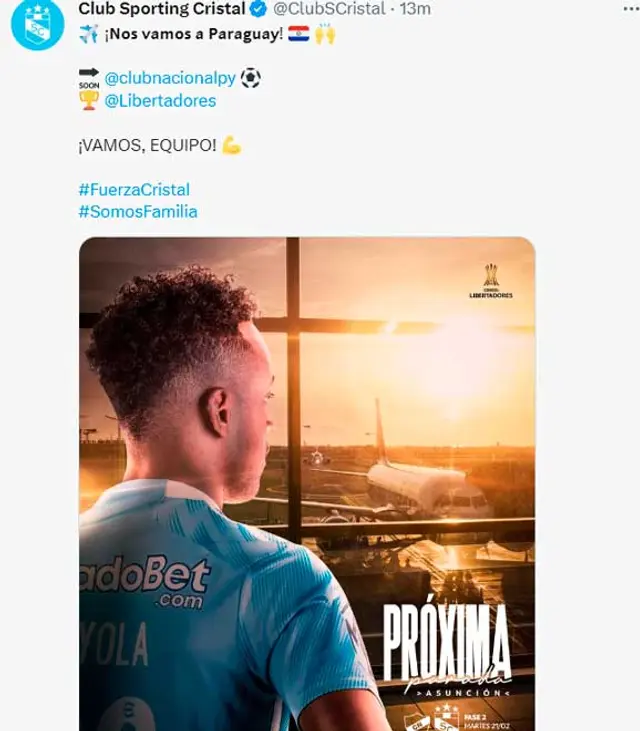The width and height of the screenshot is (640, 731).
Task: Click the airplane emoji in the tweet
Action: click(x=89, y=34)
